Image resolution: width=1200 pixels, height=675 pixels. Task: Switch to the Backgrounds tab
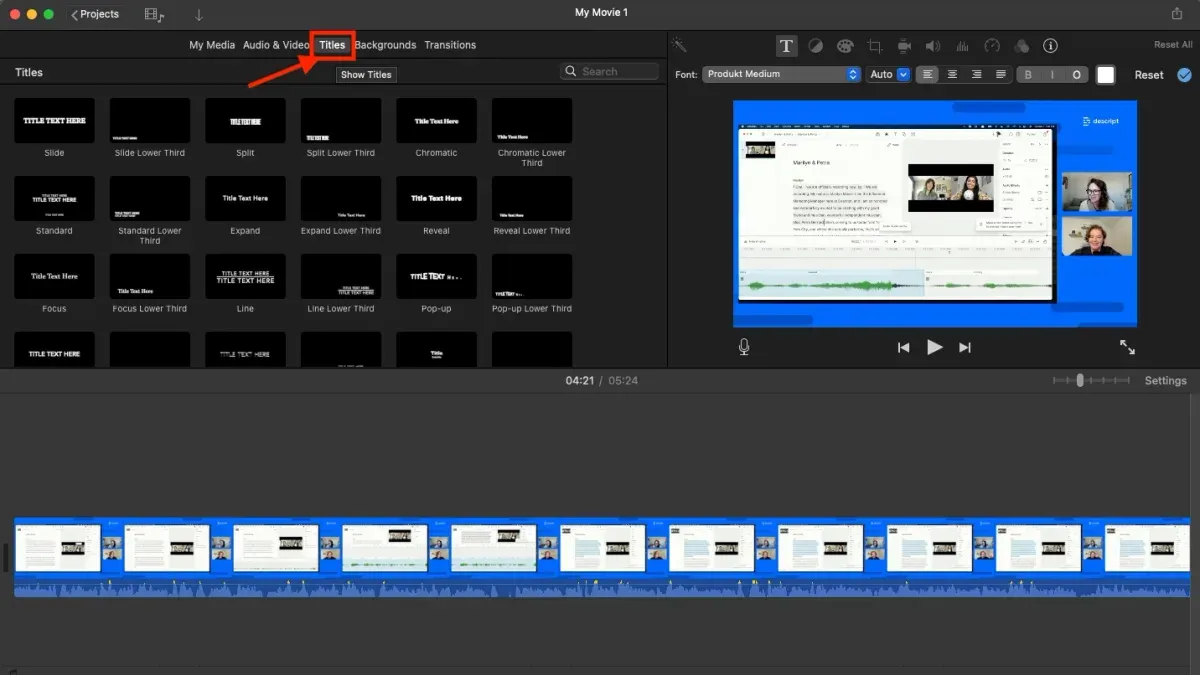385,45
